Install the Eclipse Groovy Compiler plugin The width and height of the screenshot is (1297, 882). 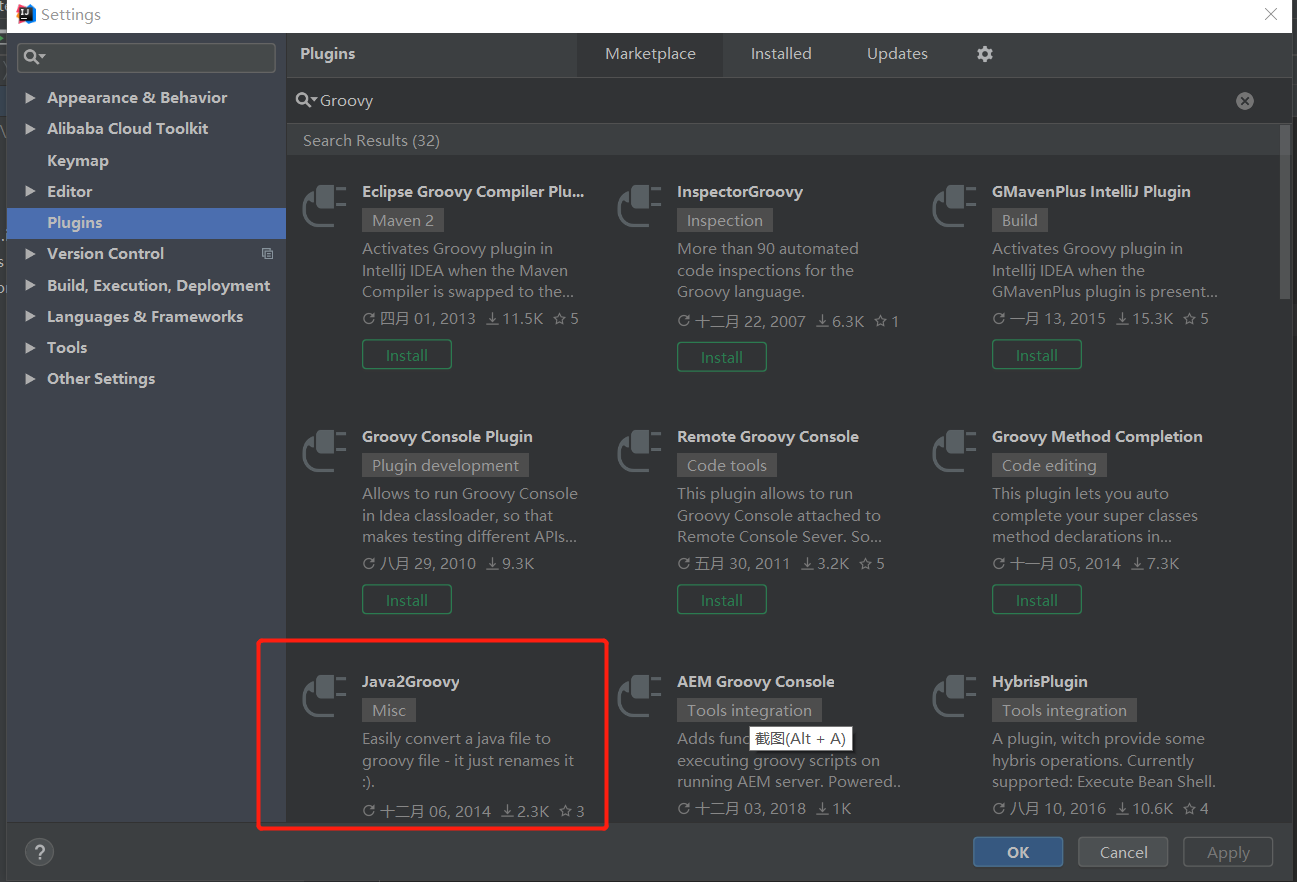407,355
